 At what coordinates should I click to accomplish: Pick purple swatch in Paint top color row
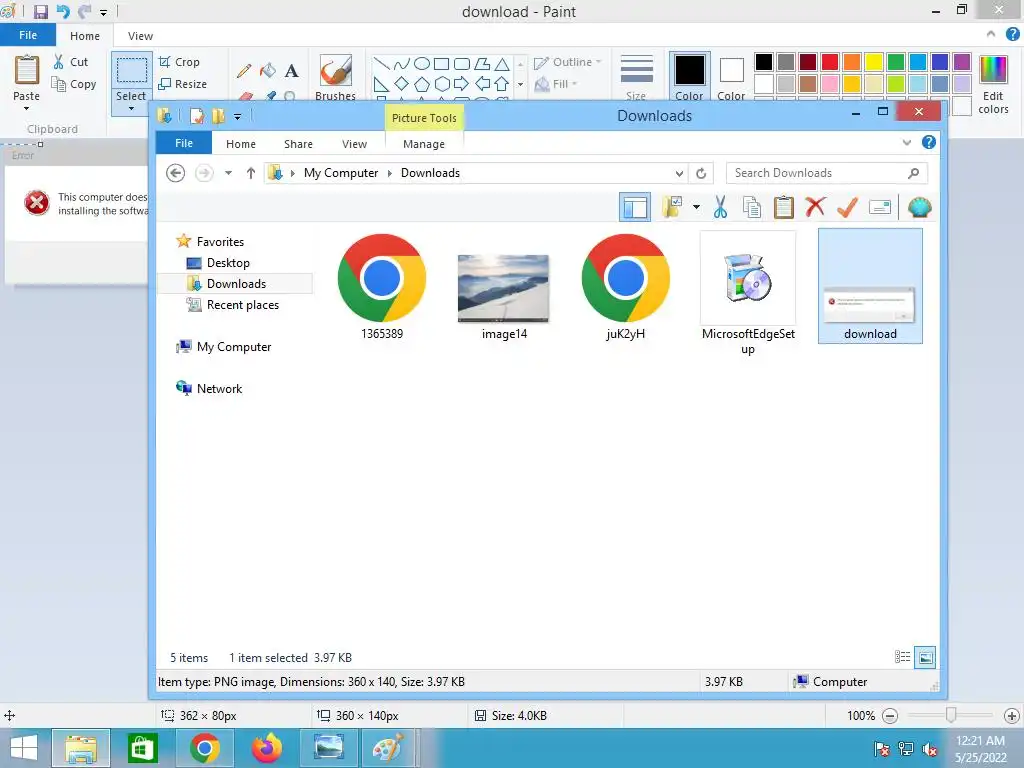point(962,62)
